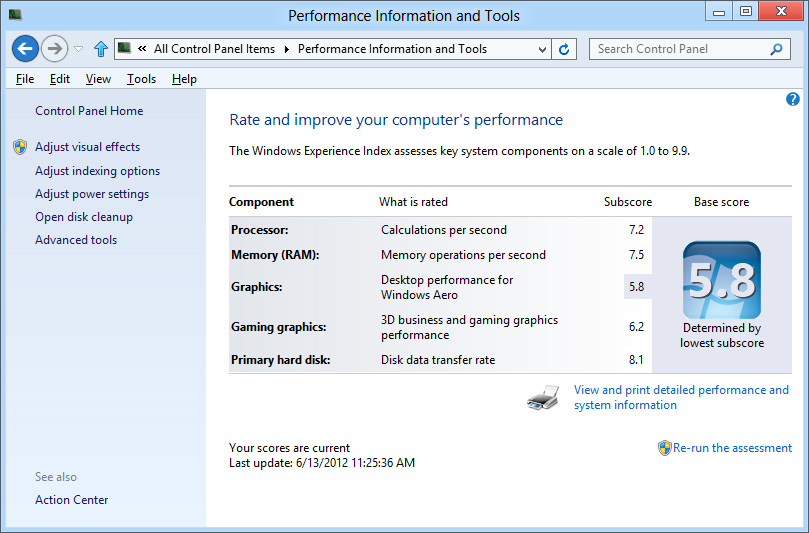Click the Memory subscore 7.5

[636, 255]
